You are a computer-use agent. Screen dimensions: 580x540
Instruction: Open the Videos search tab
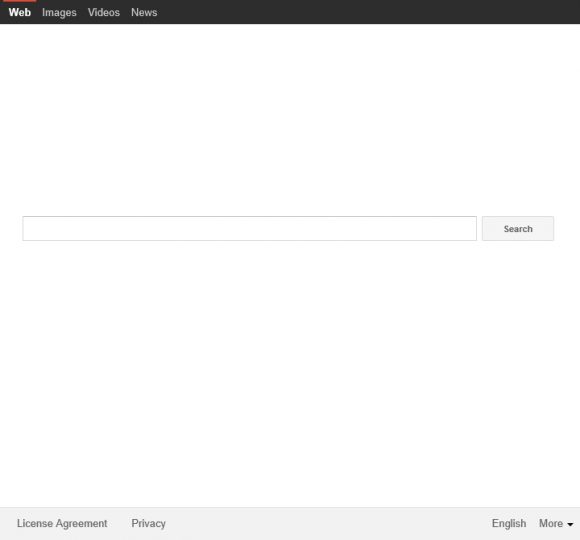pos(104,13)
